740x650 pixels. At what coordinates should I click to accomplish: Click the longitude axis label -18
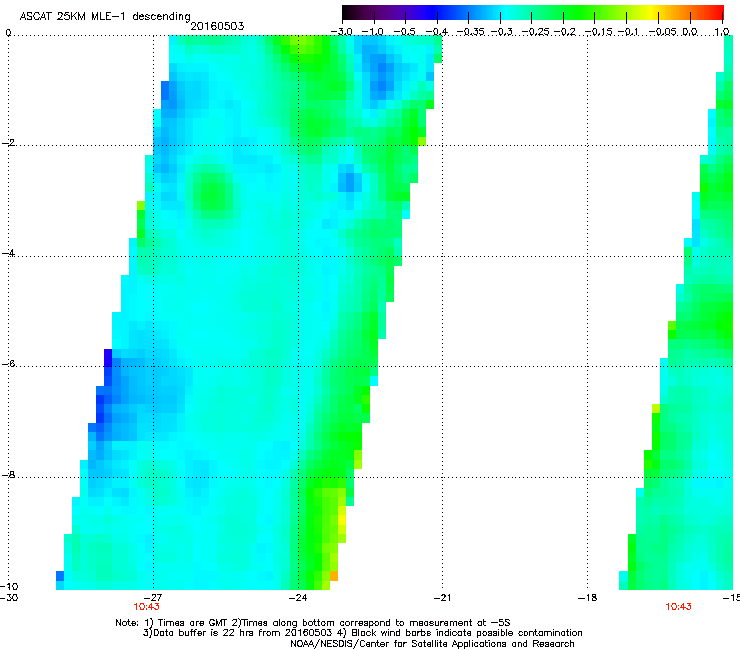pos(587,598)
